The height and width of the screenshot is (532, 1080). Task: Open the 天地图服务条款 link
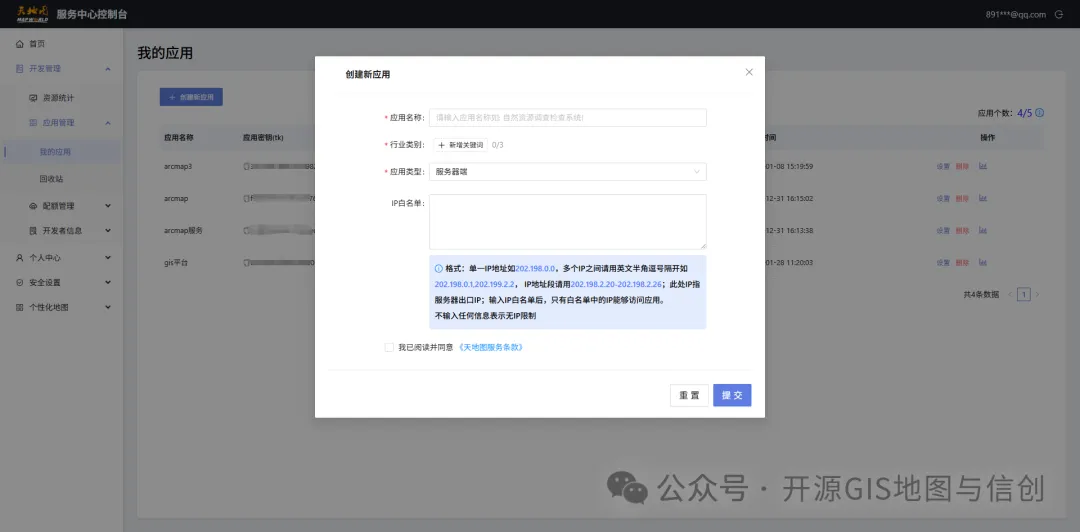coord(491,347)
